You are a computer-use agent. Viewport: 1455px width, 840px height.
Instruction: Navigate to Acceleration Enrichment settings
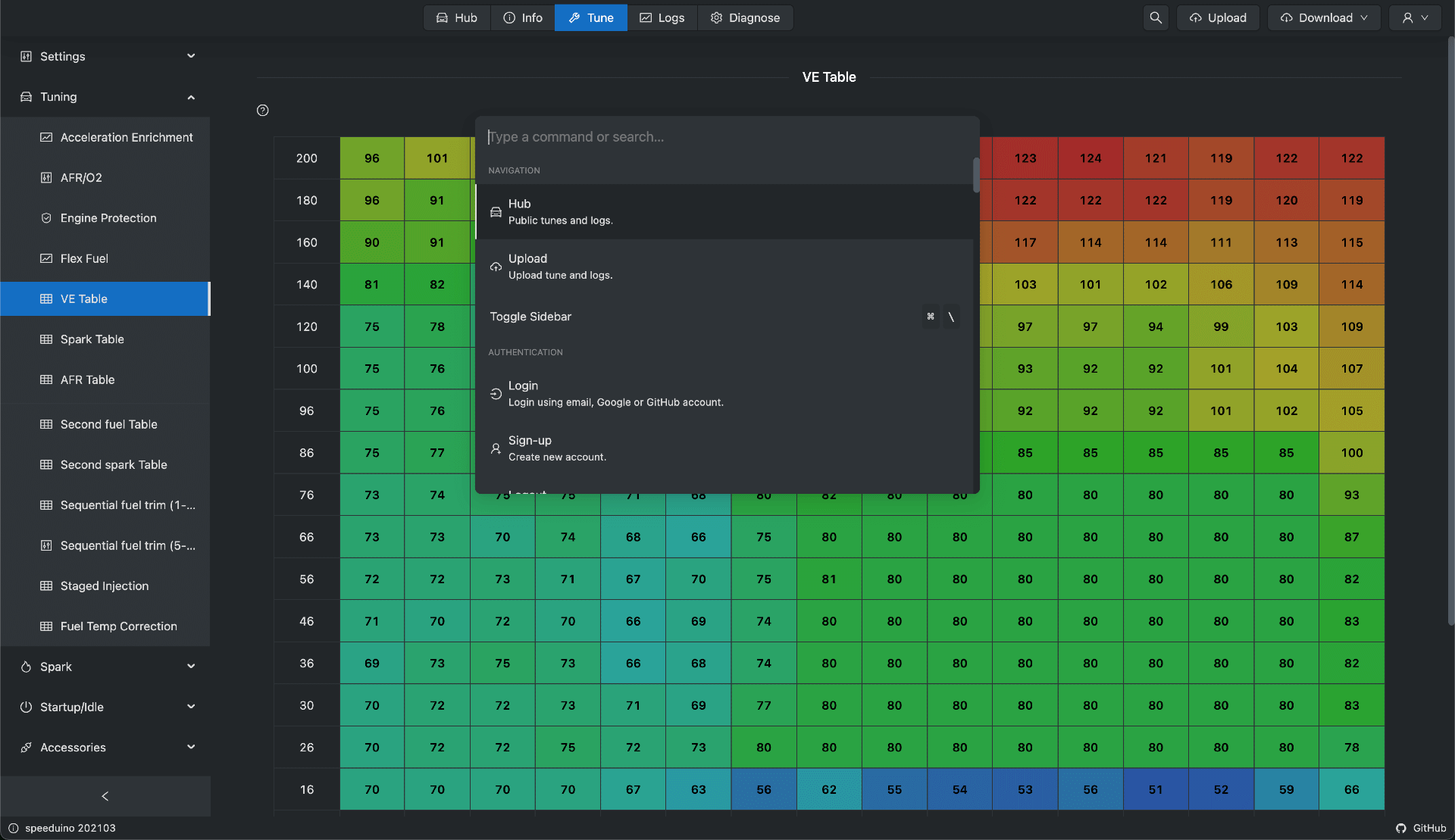(x=126, y=137)
